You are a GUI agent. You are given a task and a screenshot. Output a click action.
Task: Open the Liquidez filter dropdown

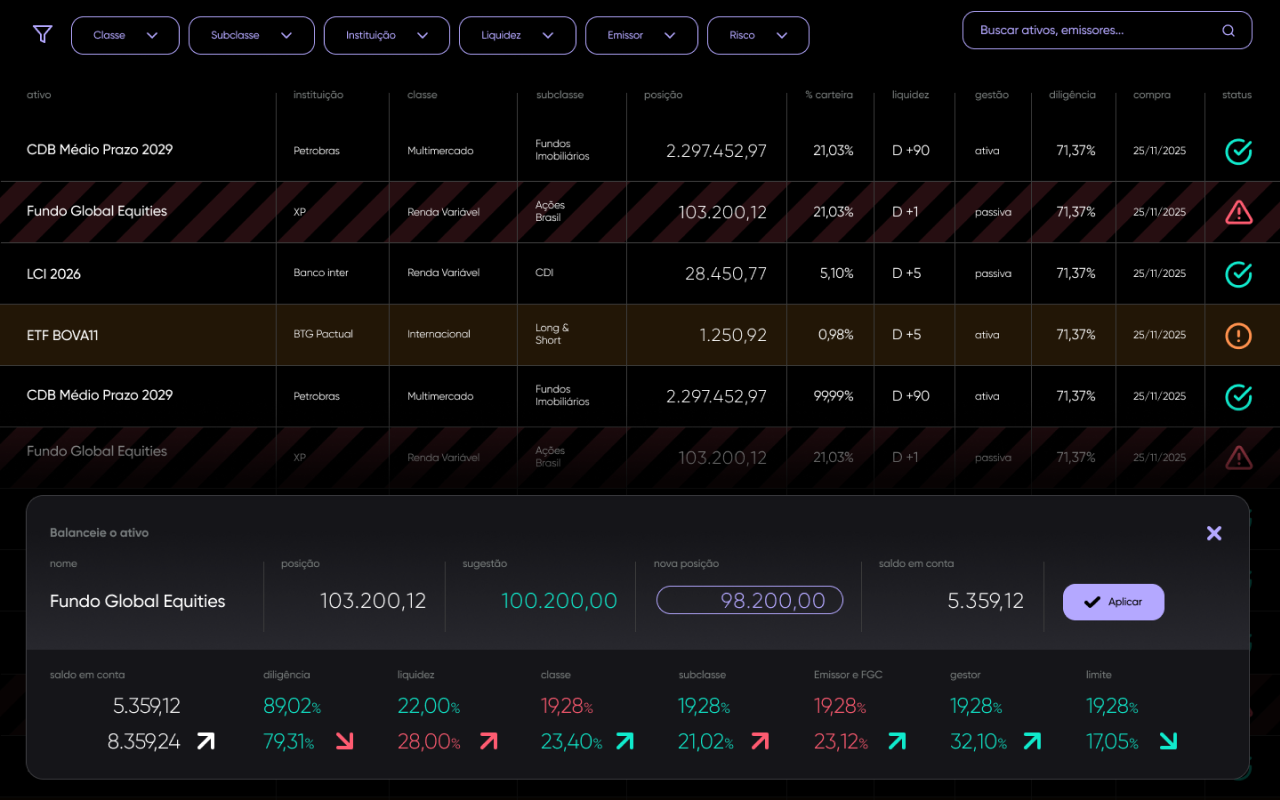517,35
